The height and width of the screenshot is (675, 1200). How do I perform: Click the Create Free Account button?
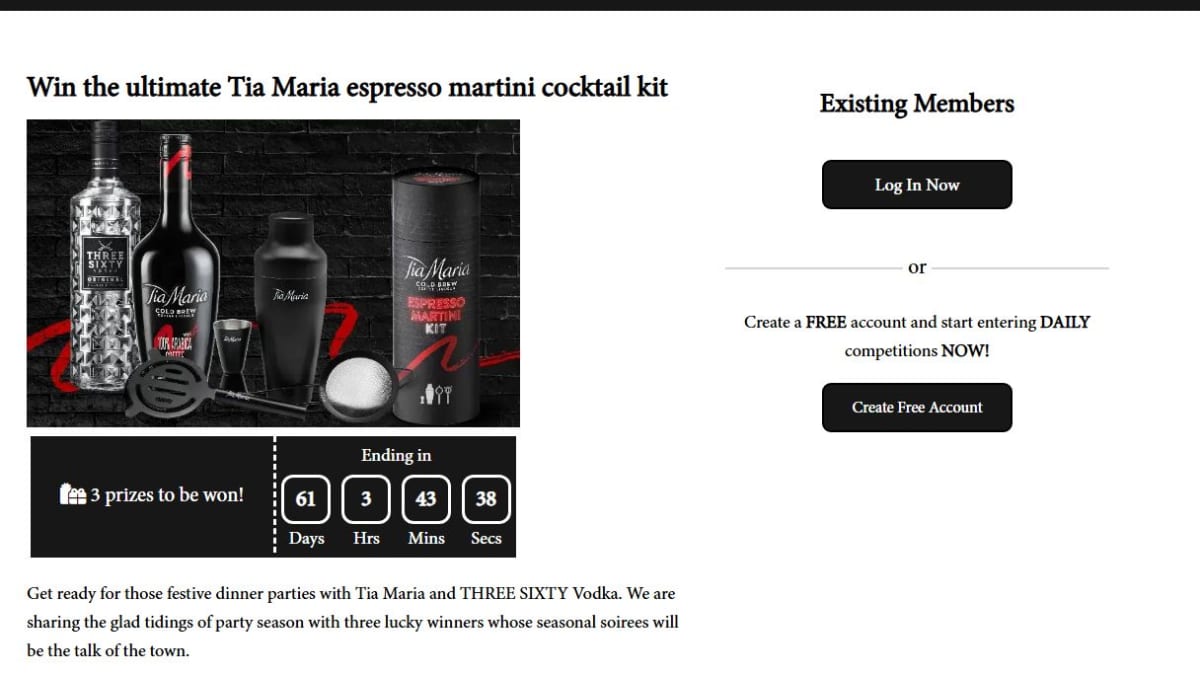point(917,407)
